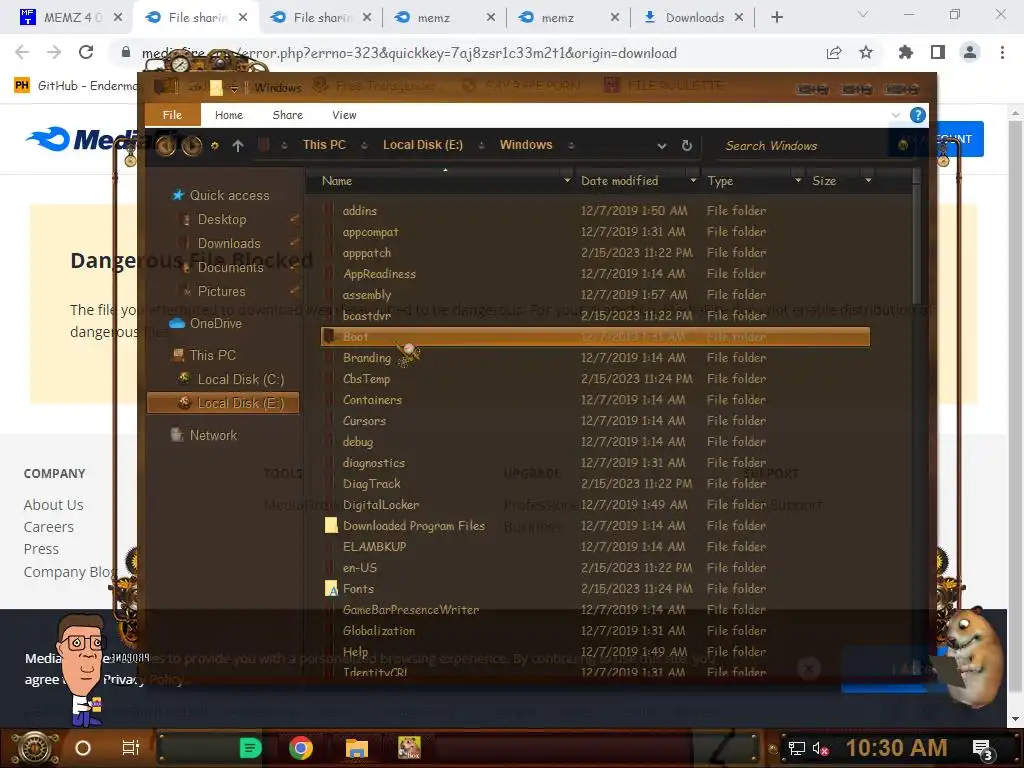The height and width of the screenshot is (768, 1024).
Task: Open the notification center icon
Action: coord(983,749)
